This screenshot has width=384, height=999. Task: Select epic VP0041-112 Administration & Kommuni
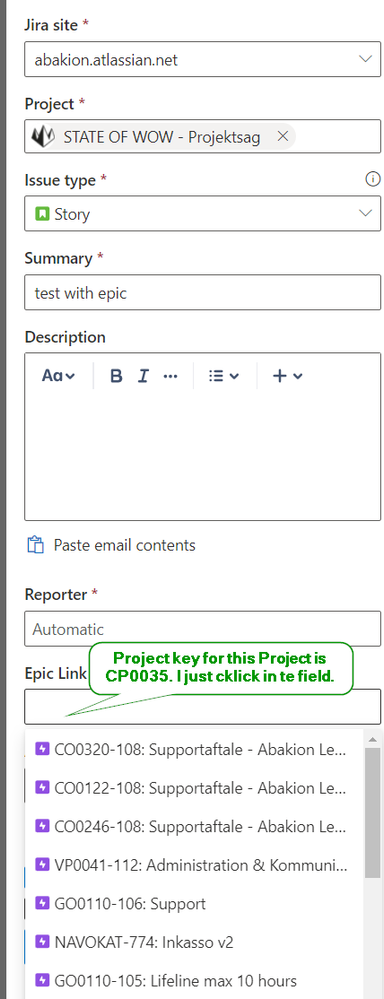[194, 865]
